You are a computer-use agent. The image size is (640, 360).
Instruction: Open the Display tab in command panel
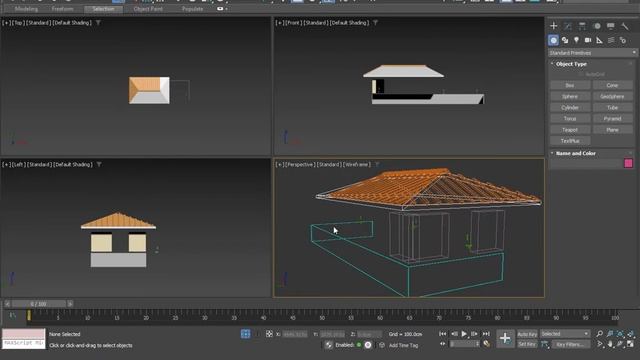(x=611, y=26)
